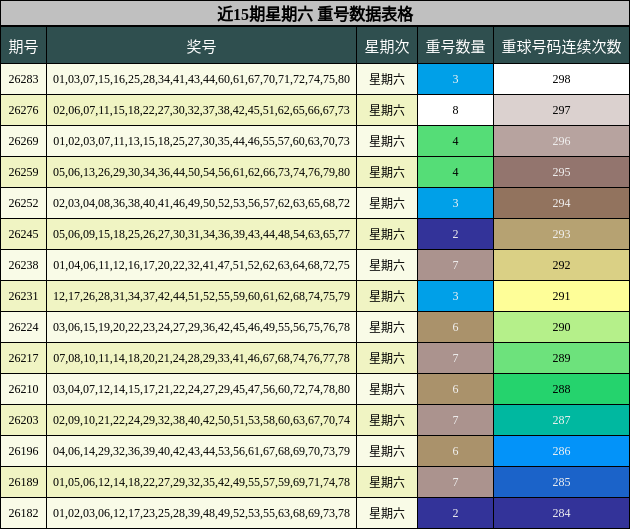Click issue number 26182
630x529 pixels.
click(x=23, y=513)
